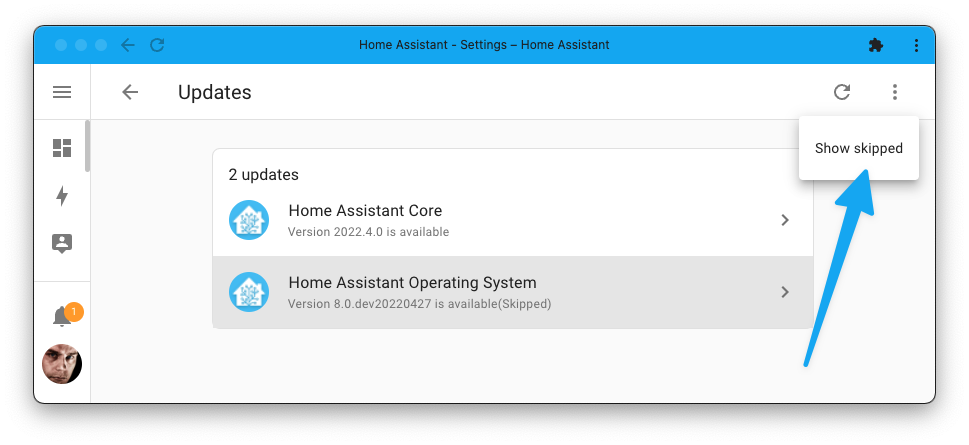
Task: Open the sidebar hamburger menu
Action: [x=62, y=92]
